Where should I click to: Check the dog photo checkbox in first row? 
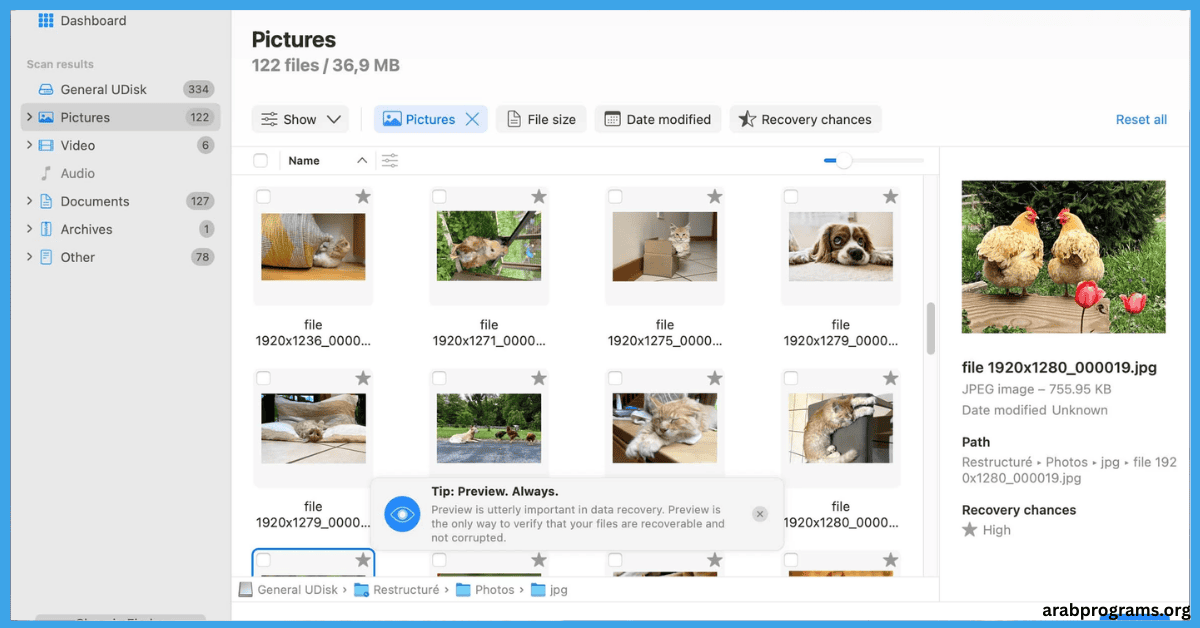point(791,197)
